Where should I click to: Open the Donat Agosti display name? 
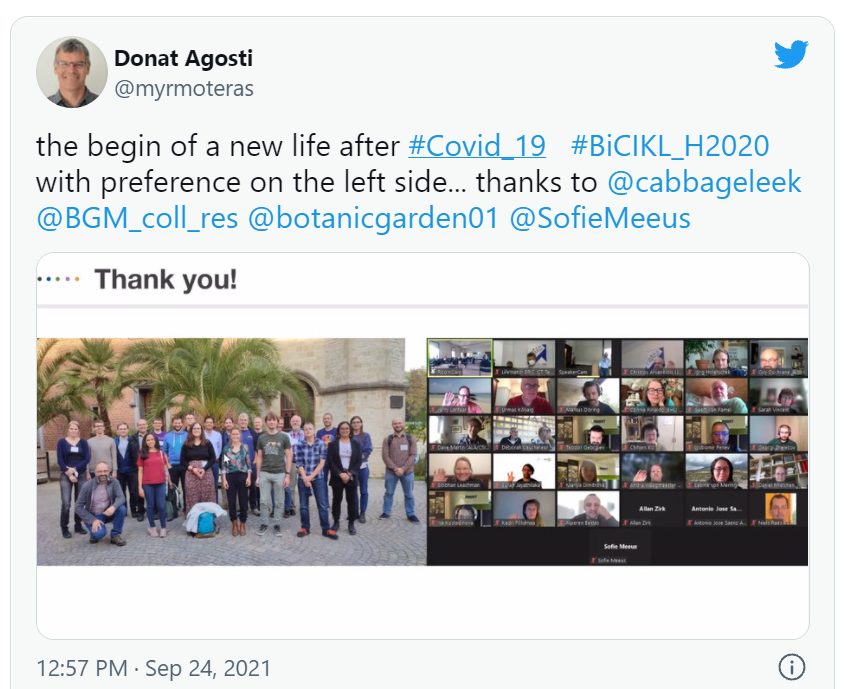click(183, 58)
